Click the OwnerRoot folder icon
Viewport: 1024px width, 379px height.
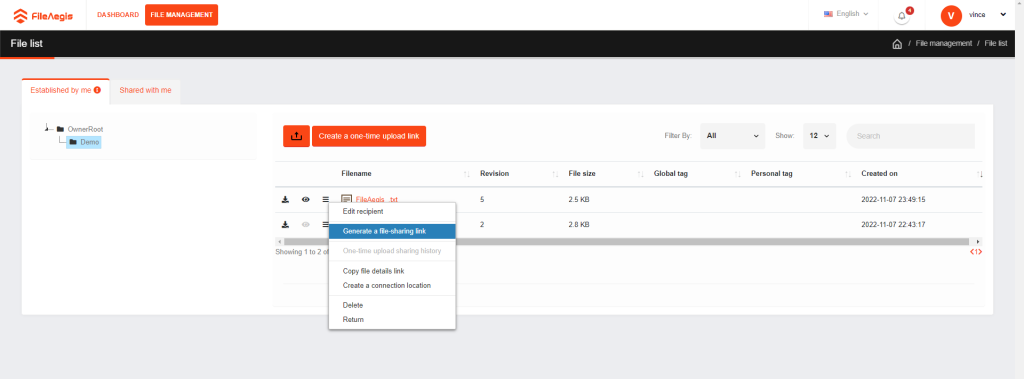point(60,129)
